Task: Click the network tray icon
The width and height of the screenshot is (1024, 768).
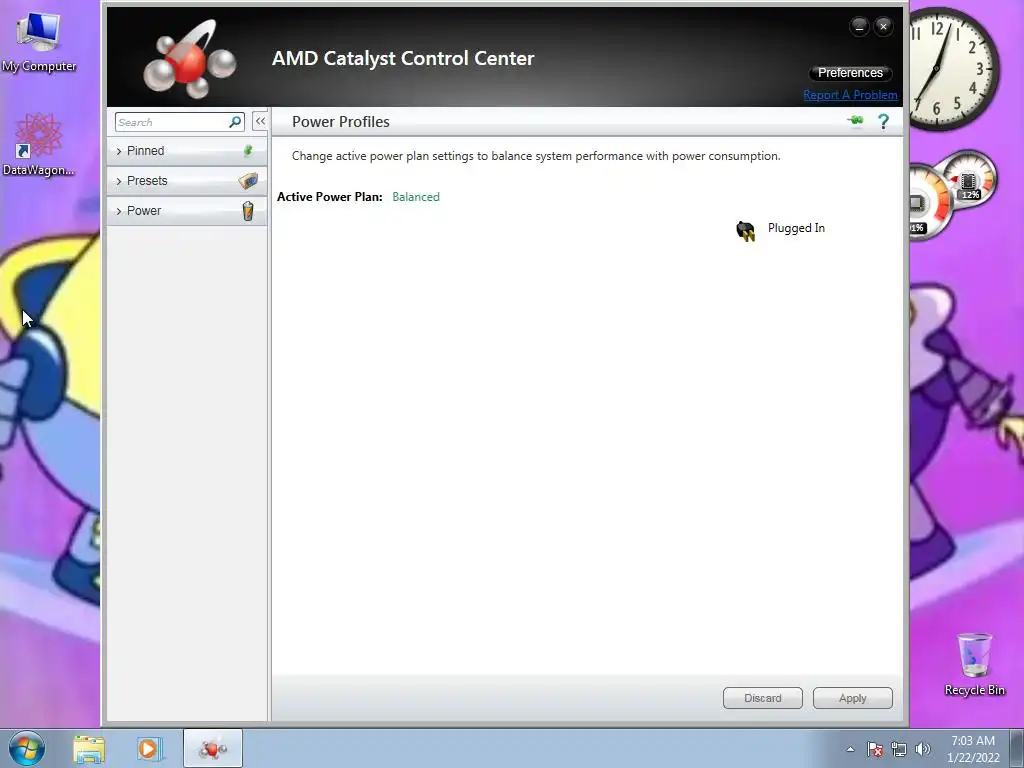Action: click(899, 749)
